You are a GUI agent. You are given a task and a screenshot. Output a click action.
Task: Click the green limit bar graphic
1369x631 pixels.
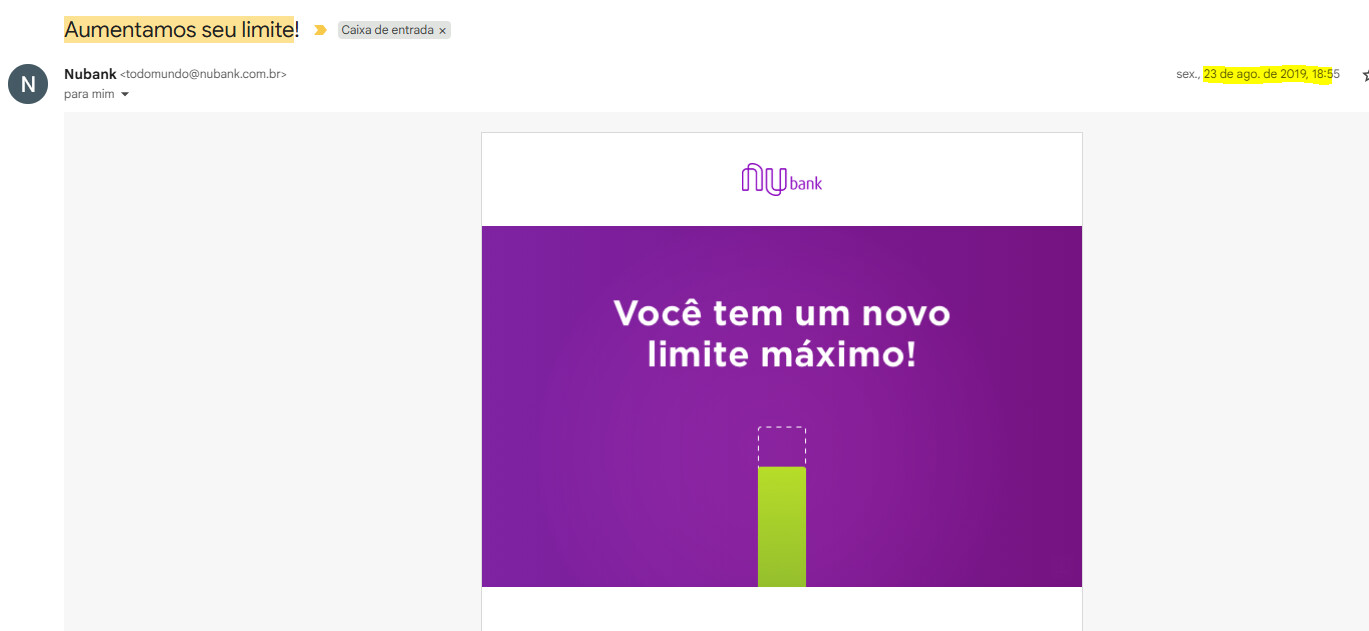(x=781, y=526)
